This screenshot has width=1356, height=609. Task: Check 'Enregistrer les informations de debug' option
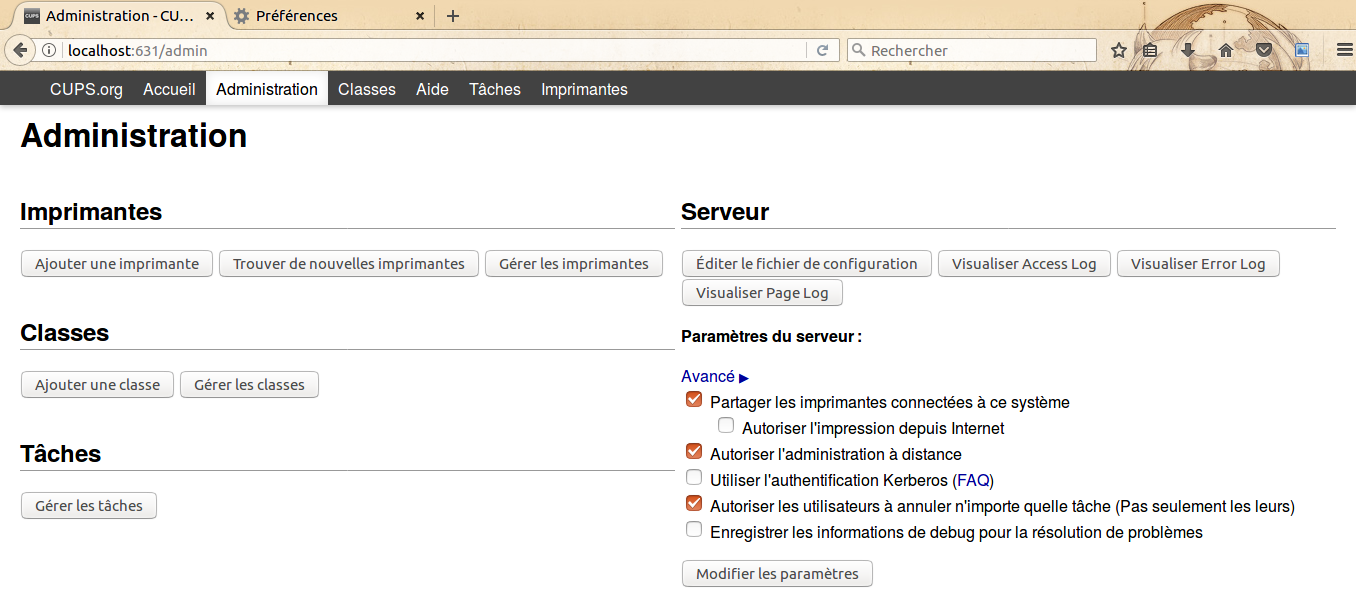pos(694,530)
